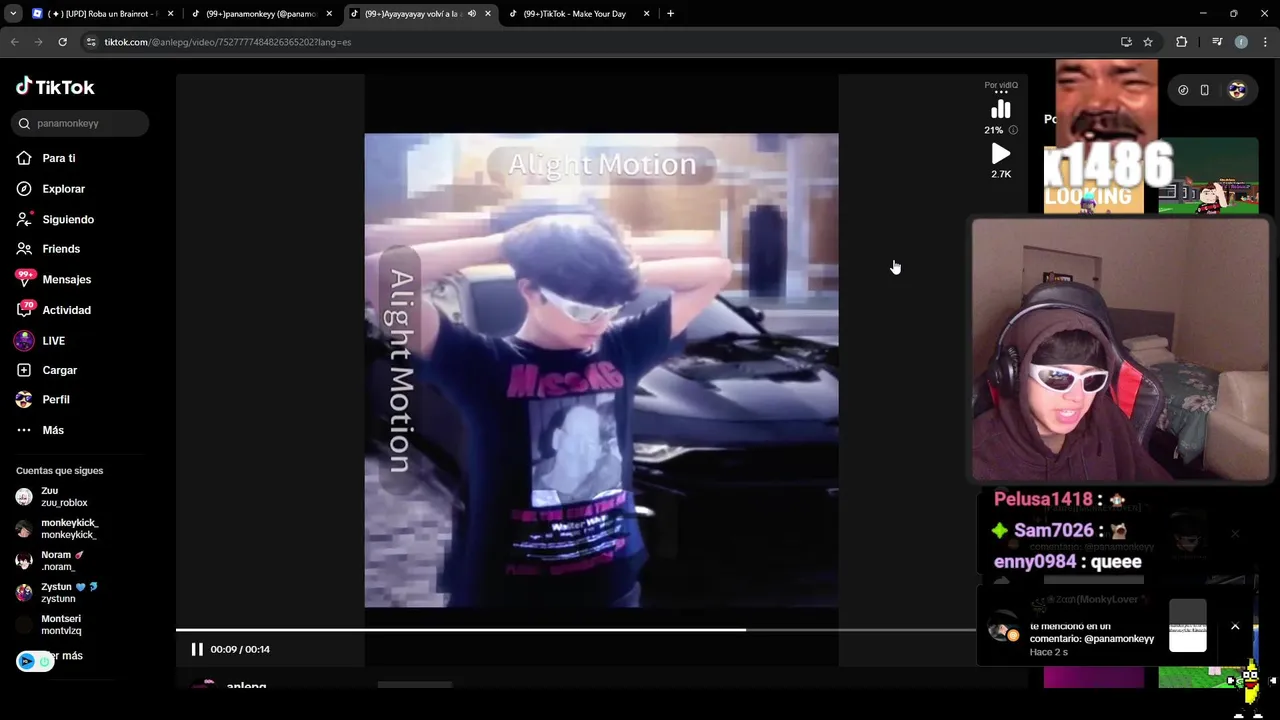Switch to TikTok Make Your Day tab
The width and height of the screenshot is (1280, 720).
coord(578,14)
